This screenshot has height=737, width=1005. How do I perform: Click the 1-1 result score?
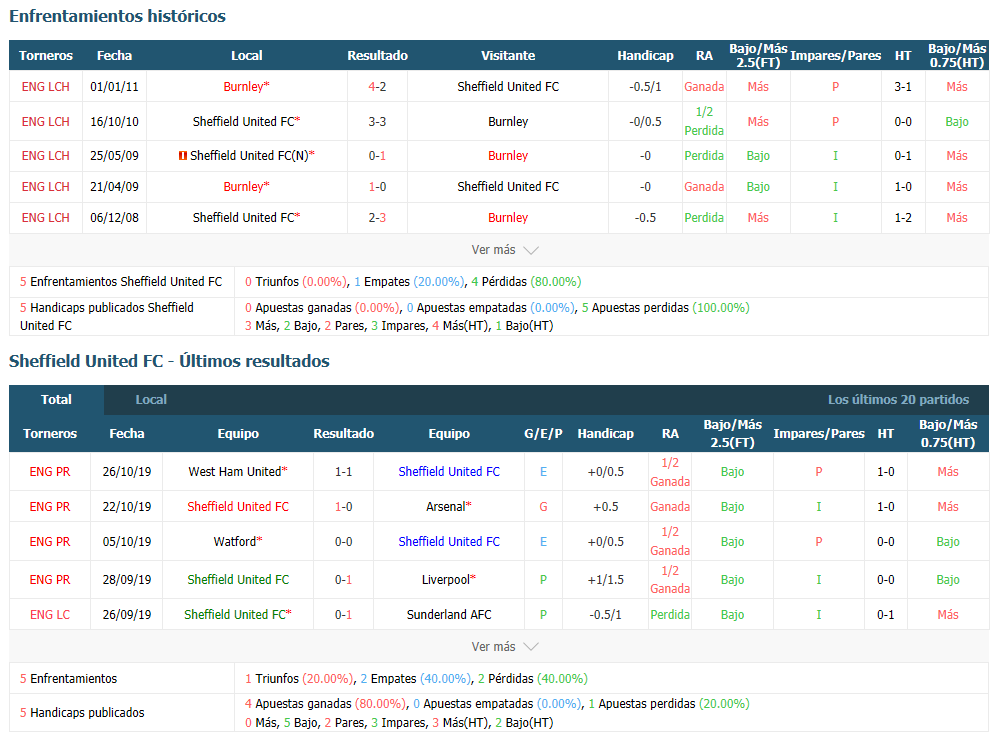344,472
